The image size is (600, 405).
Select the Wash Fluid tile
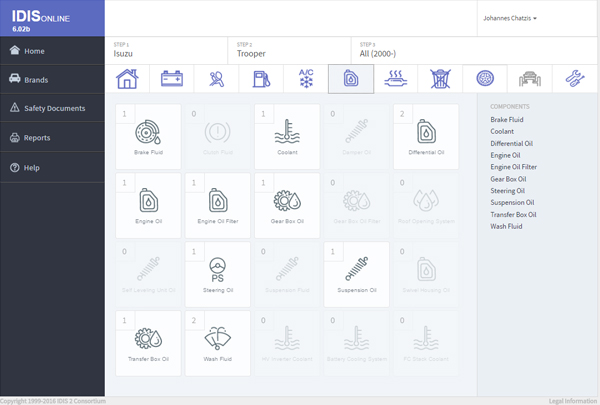(x=218, y=343)
